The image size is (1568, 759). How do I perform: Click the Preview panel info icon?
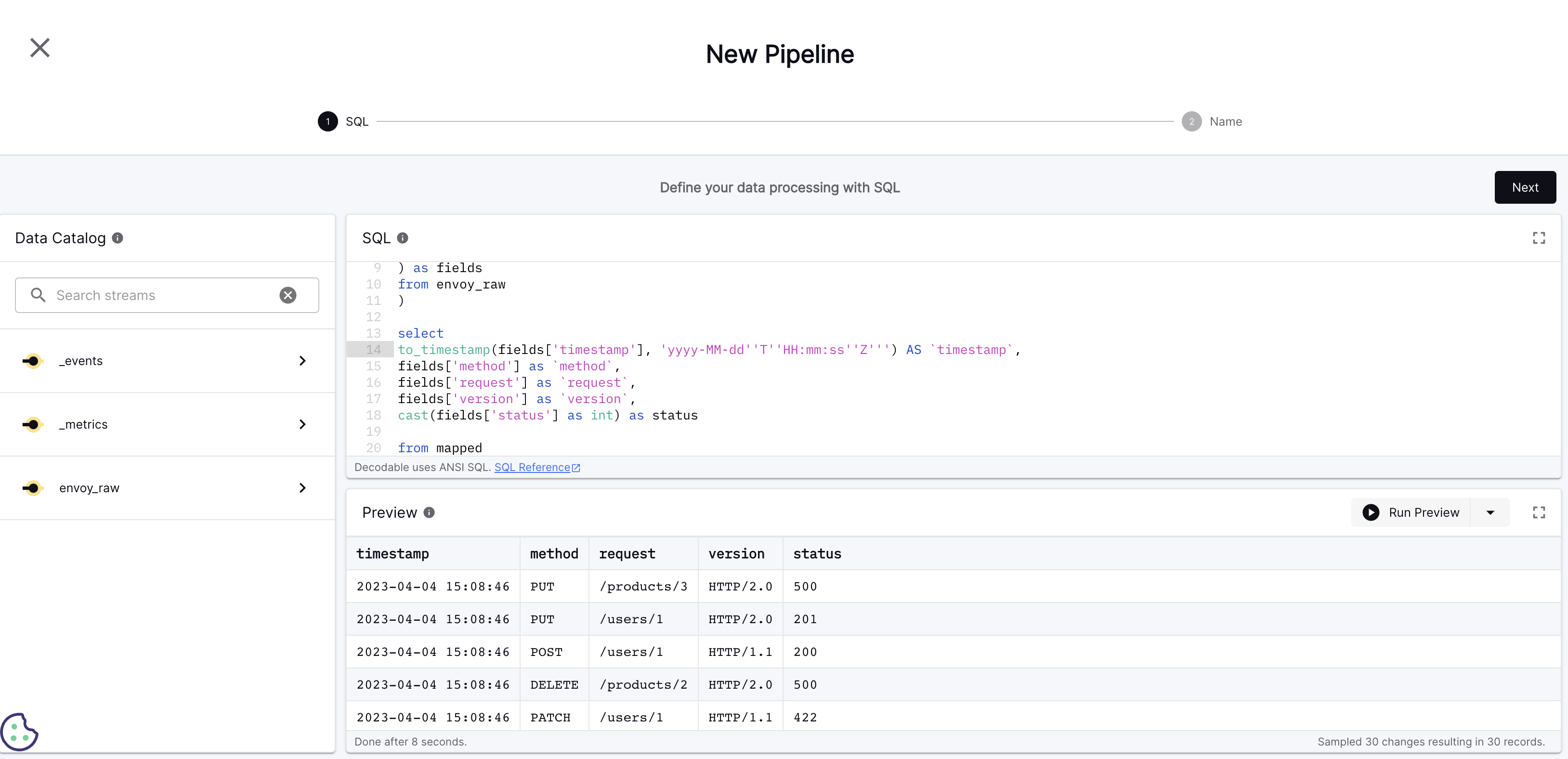429,512
